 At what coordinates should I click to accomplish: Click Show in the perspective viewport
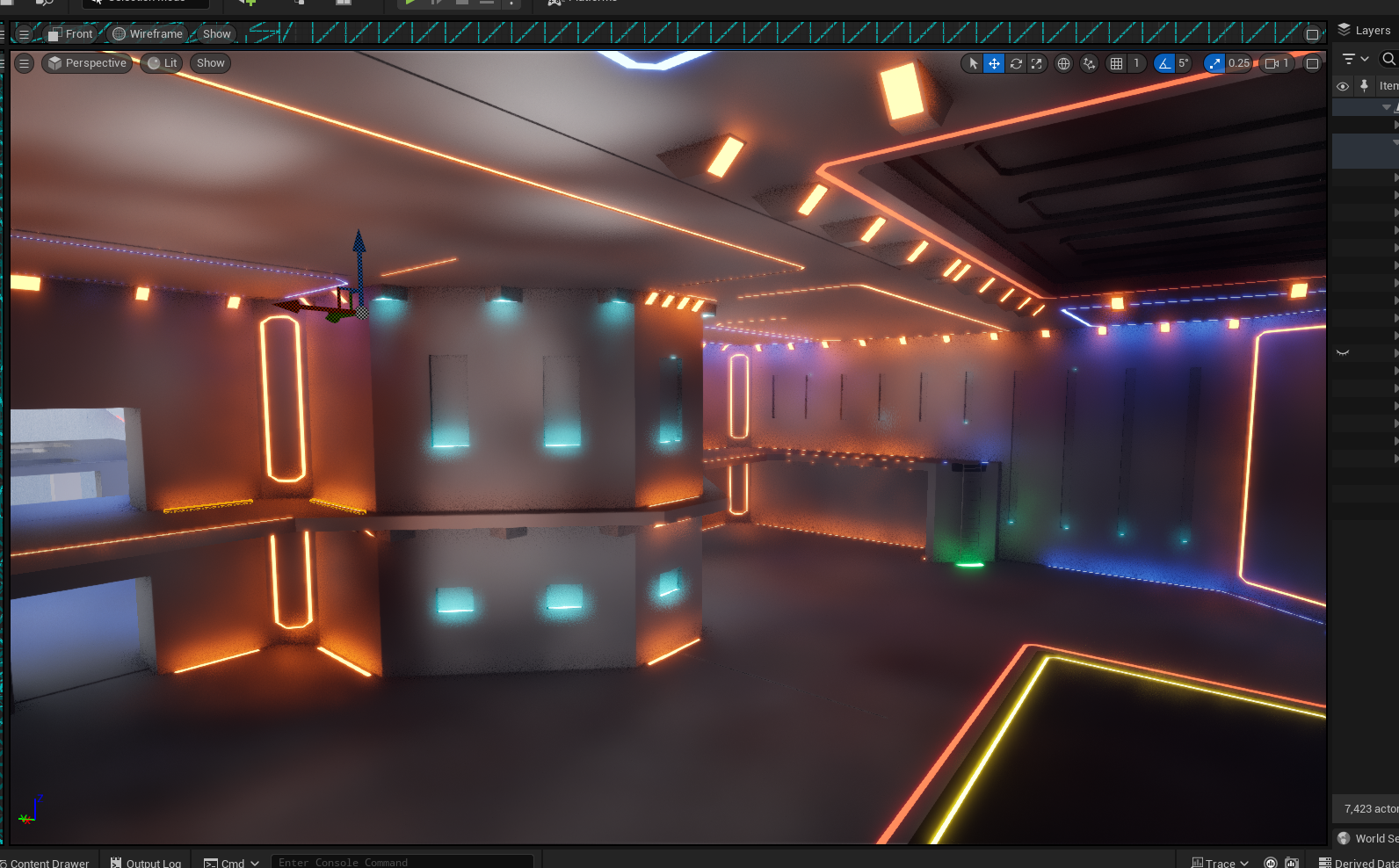tap(210, 63)
